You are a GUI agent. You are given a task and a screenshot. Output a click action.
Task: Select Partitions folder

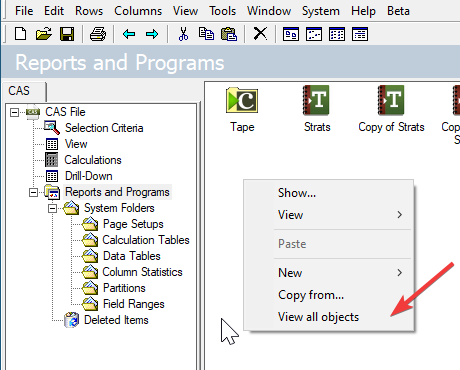pyautogui.click(x=124, y=288)
